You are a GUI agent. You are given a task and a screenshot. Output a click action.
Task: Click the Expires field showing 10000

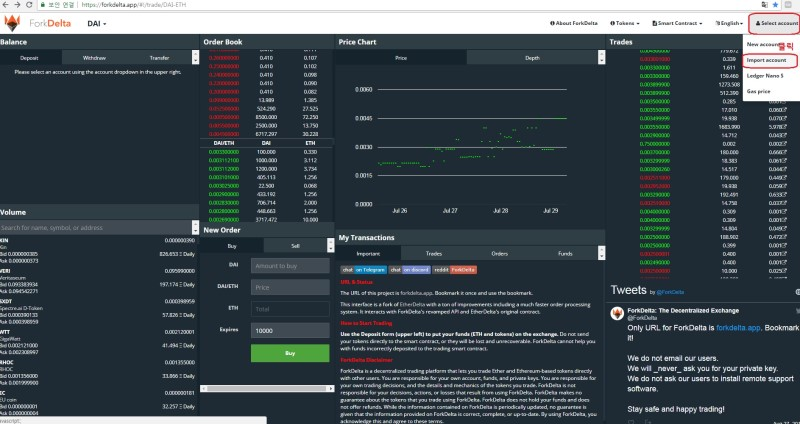pyautogui.click(x=290, y=331)
